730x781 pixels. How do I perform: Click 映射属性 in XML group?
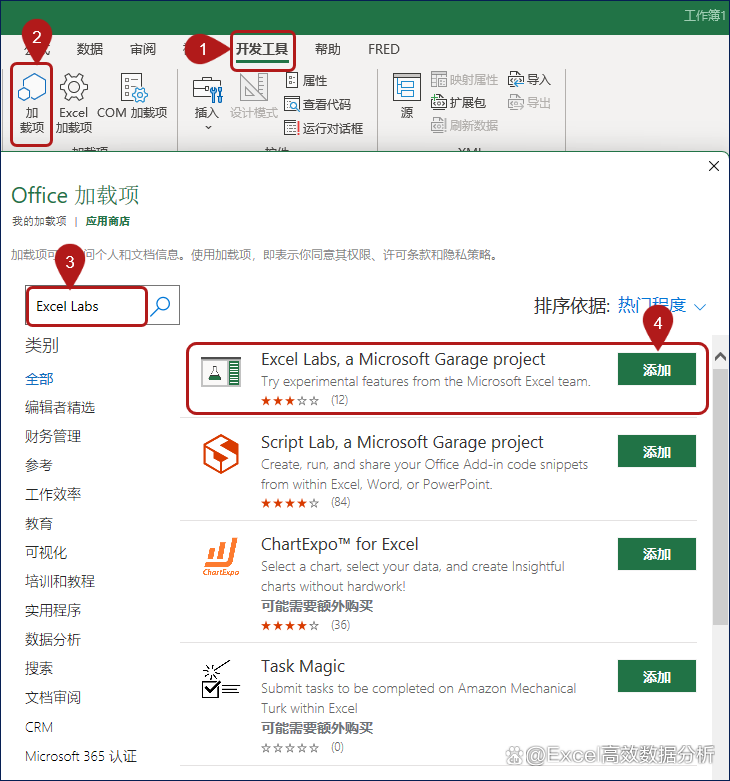464,80
